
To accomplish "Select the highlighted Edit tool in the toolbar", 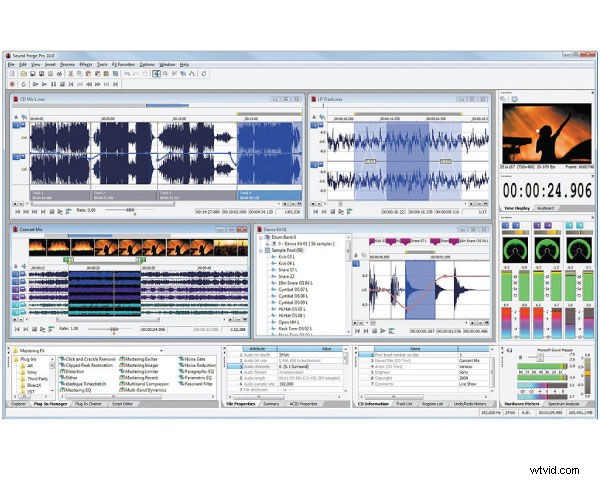I will point(156,73).
